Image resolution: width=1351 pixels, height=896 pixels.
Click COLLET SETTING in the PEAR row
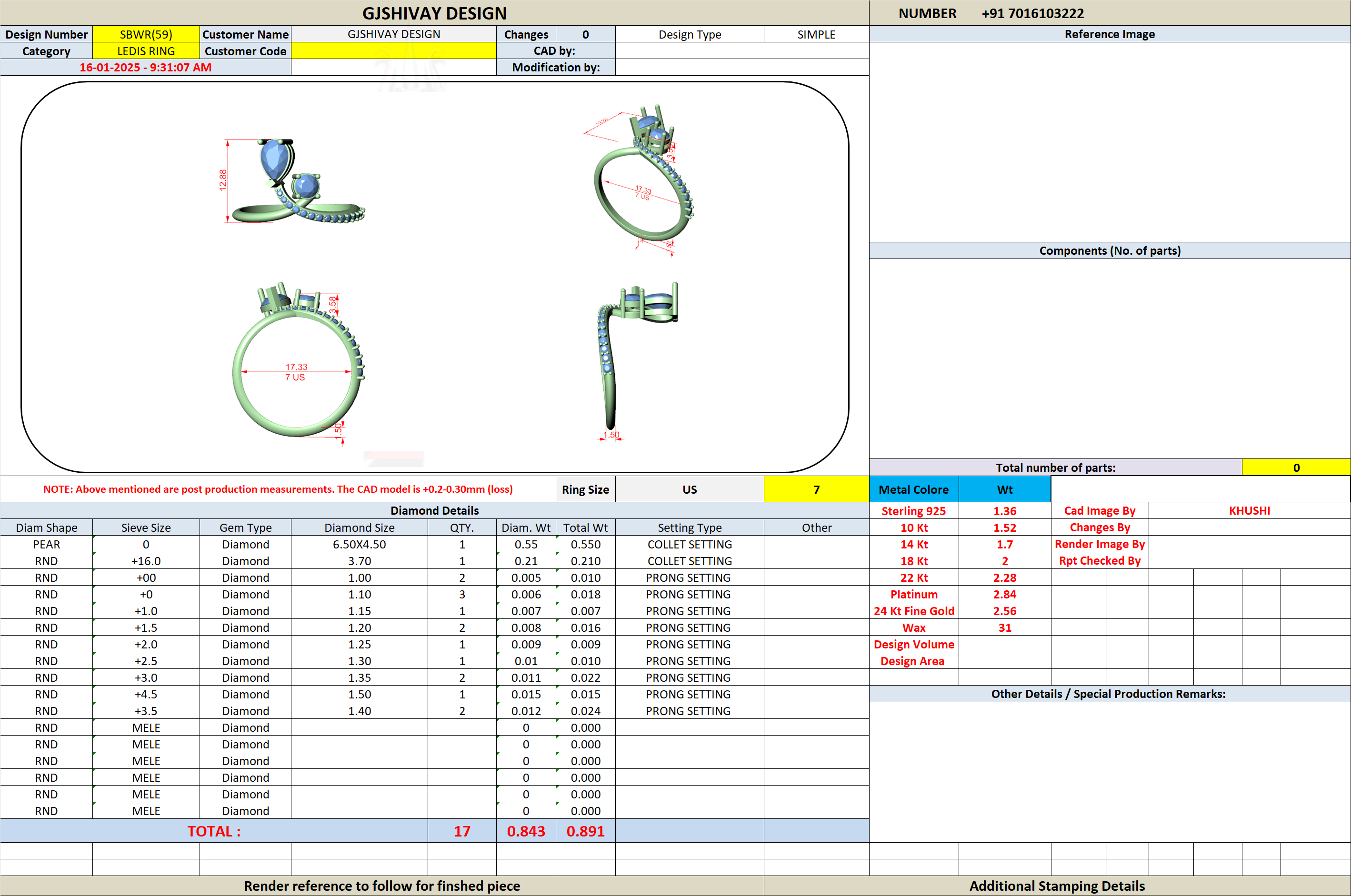click(689, 544)
